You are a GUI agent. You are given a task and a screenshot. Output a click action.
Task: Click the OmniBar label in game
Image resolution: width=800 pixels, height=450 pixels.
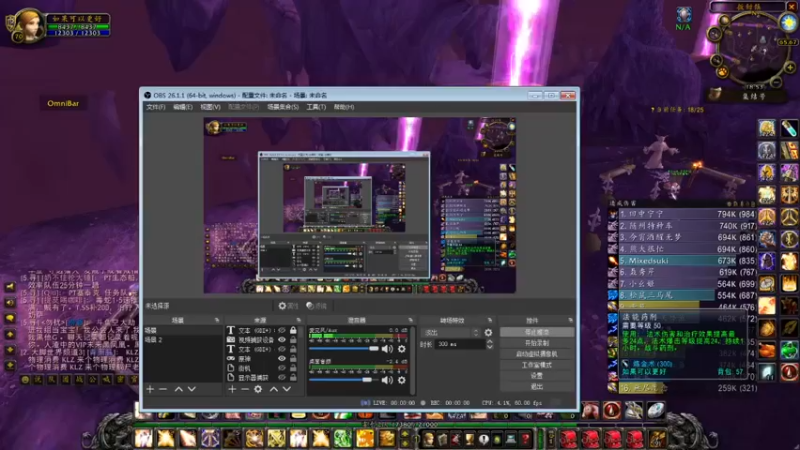coord(63,104)
